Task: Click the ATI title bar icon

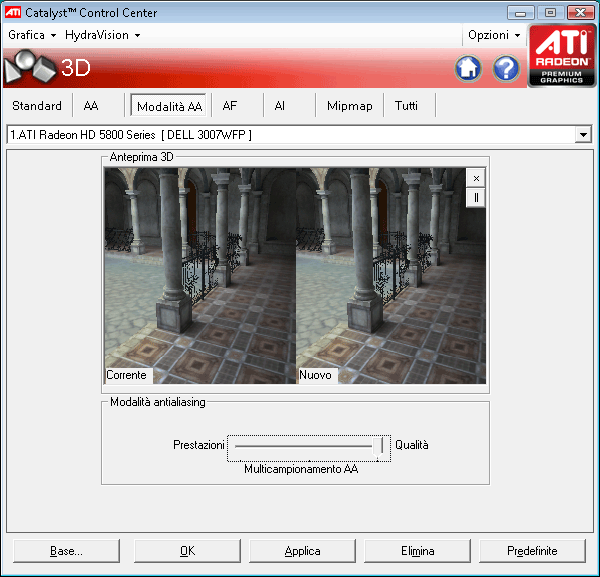Action: click(13, 12)
